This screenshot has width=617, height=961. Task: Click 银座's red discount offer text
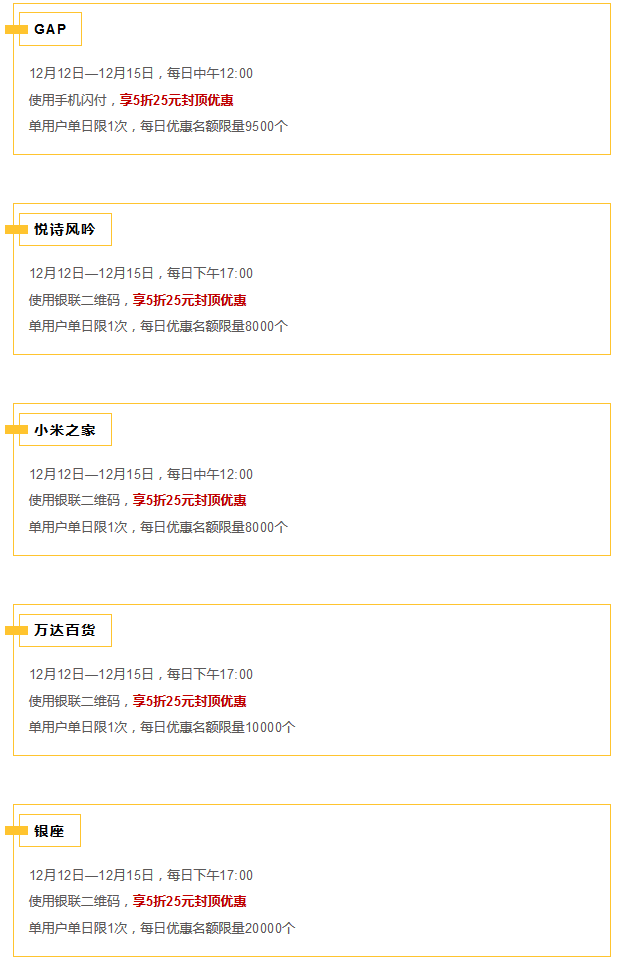190,901
